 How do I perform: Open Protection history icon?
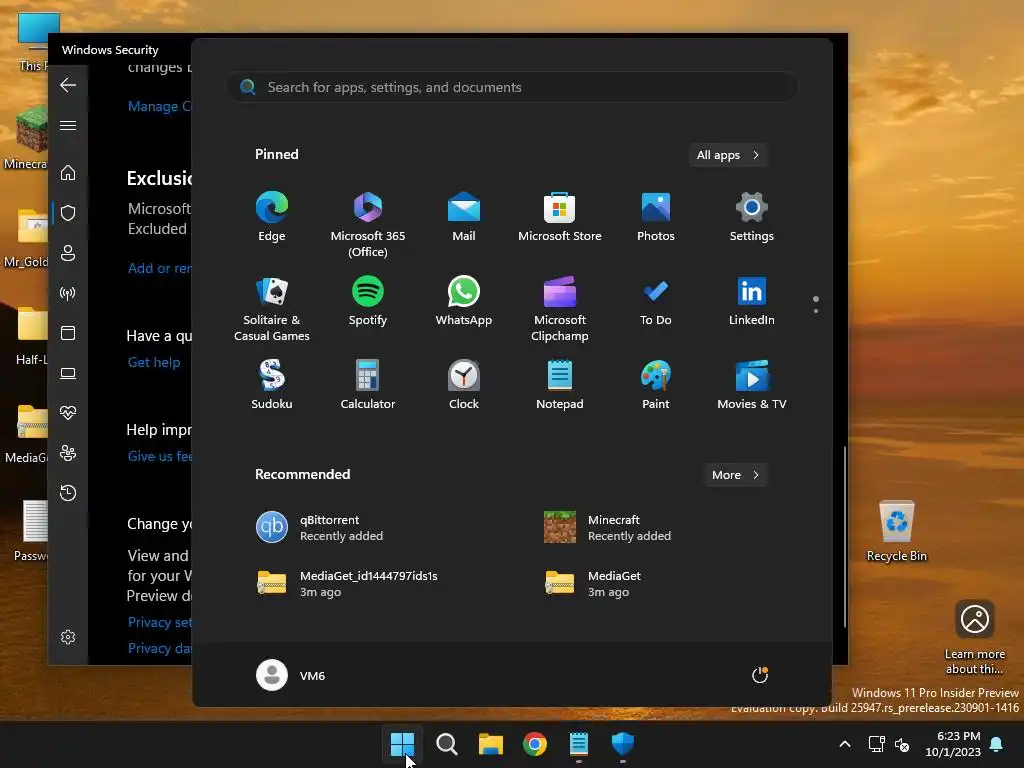[x=68, y=492]
